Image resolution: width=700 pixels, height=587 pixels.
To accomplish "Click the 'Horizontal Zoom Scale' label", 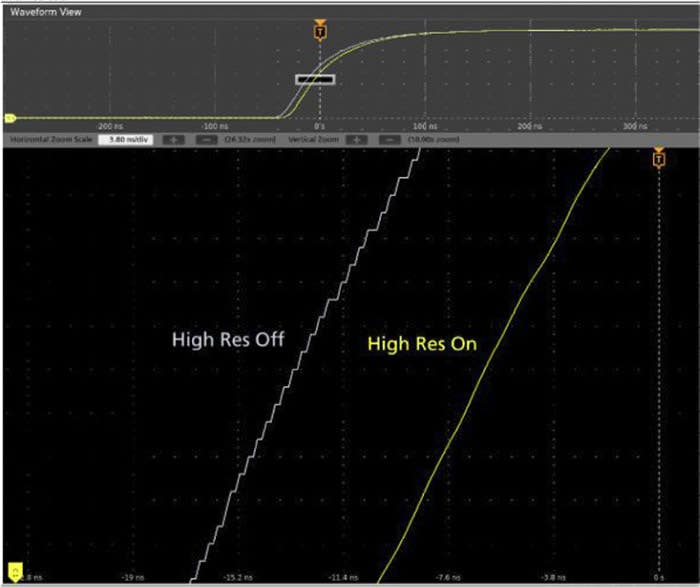I will 51,140.
